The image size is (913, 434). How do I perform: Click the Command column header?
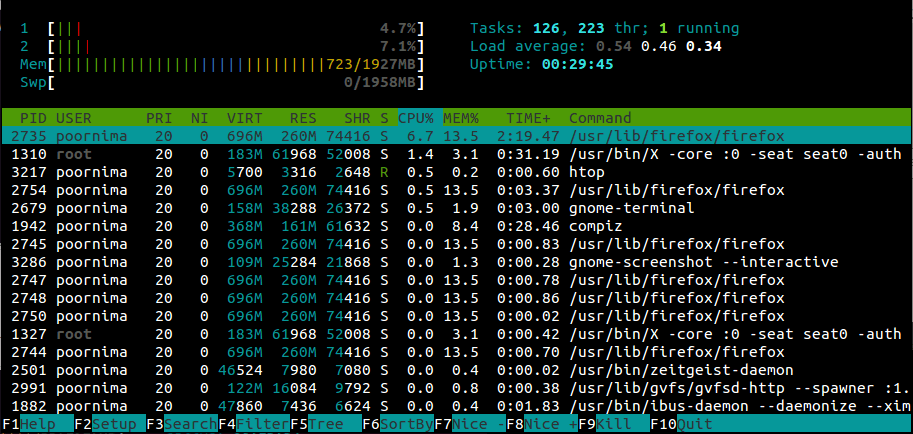tap(600, 118)
